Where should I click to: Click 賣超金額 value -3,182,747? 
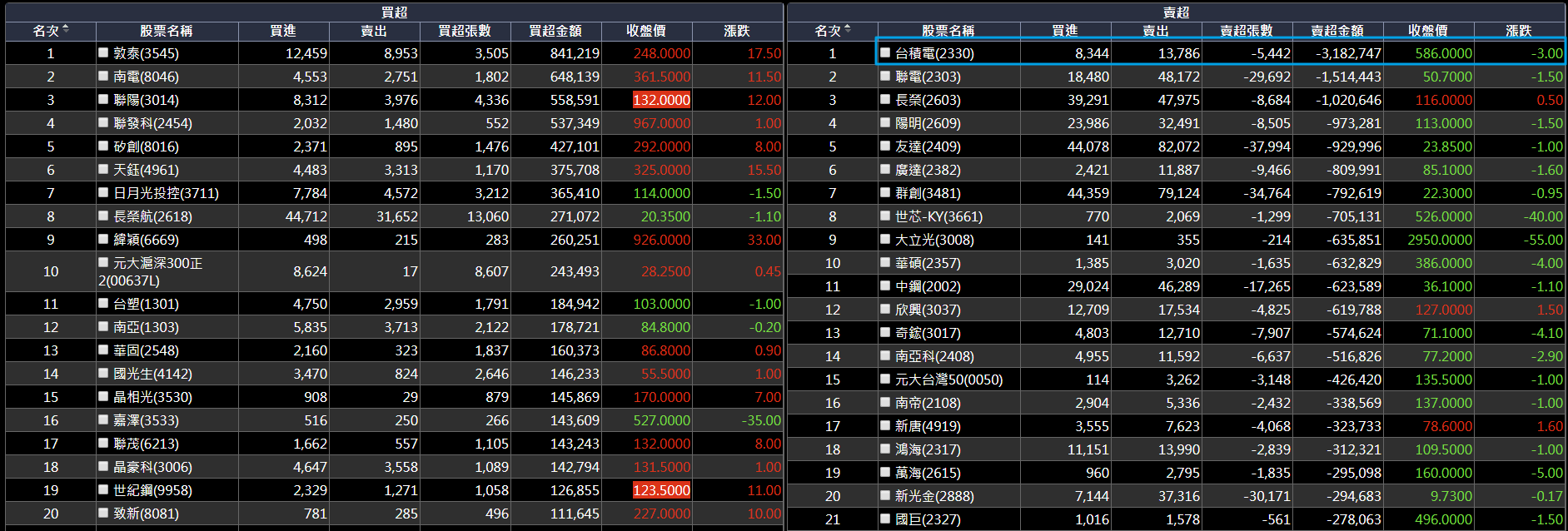(x=1348, y=53)
